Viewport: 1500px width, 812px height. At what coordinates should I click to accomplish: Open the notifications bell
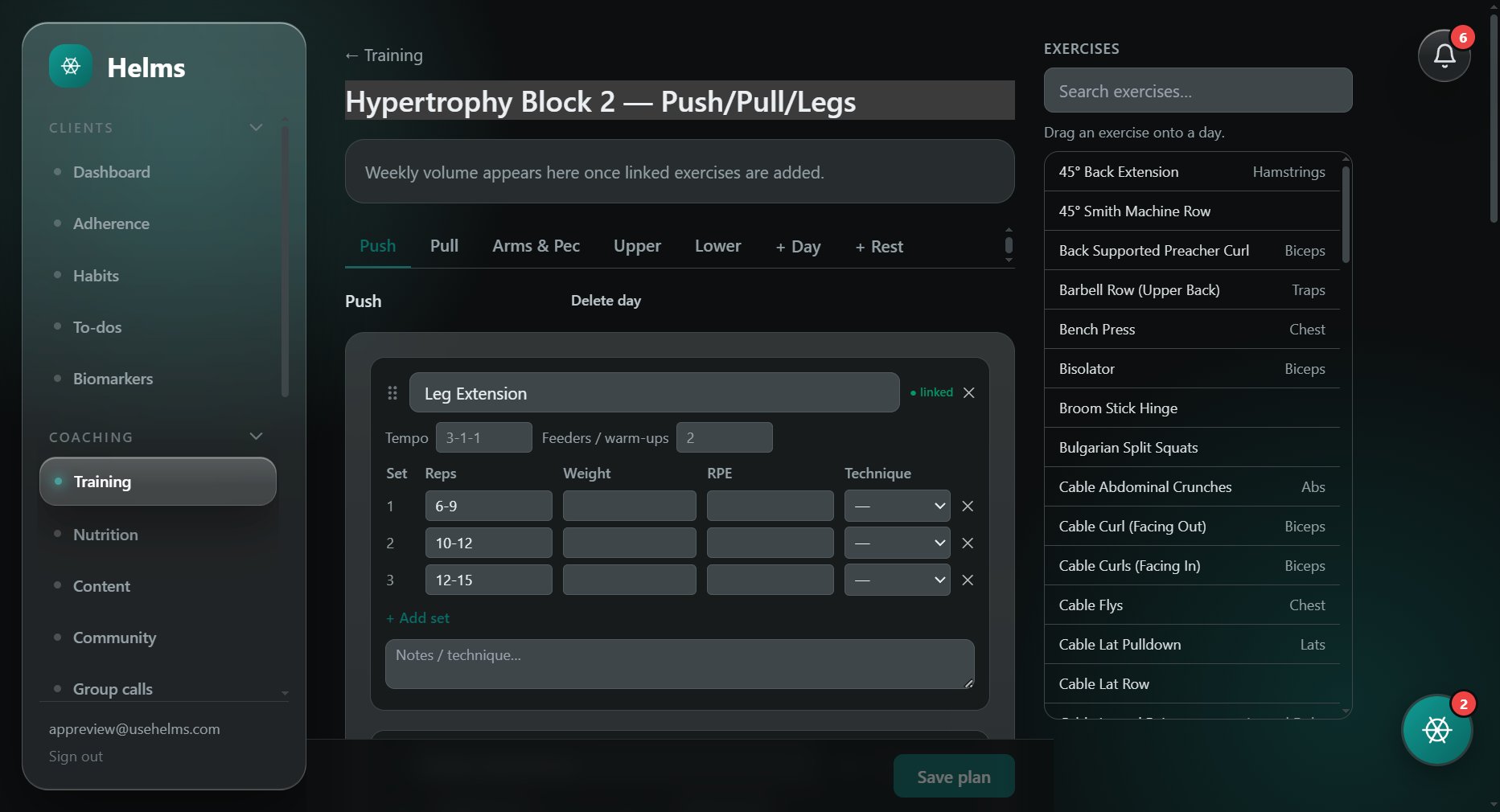click(x=1444, y=55)
